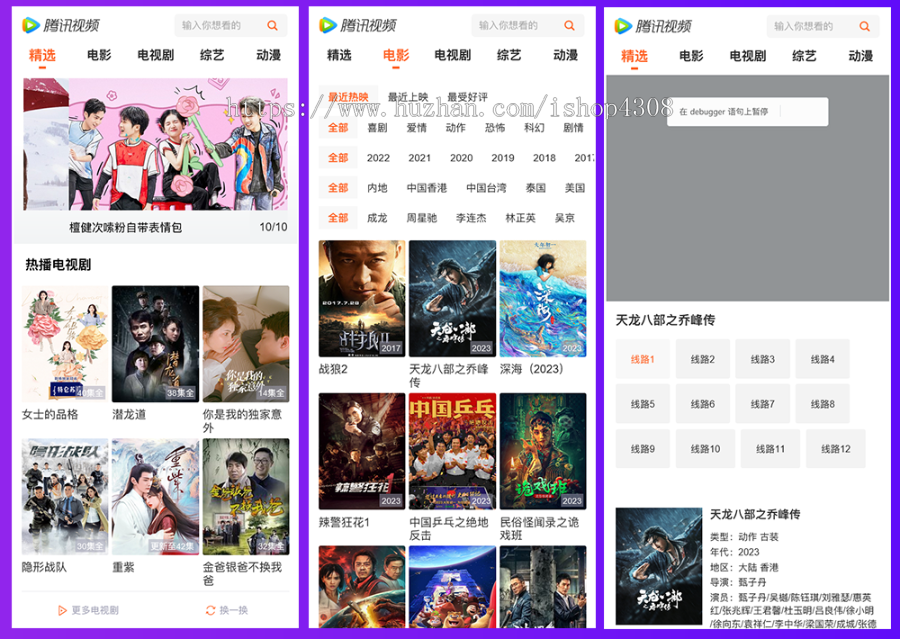The height and width of the screenshot is (639, 900).
Task: Open 战狼2 movie poster
Action: 362,299
